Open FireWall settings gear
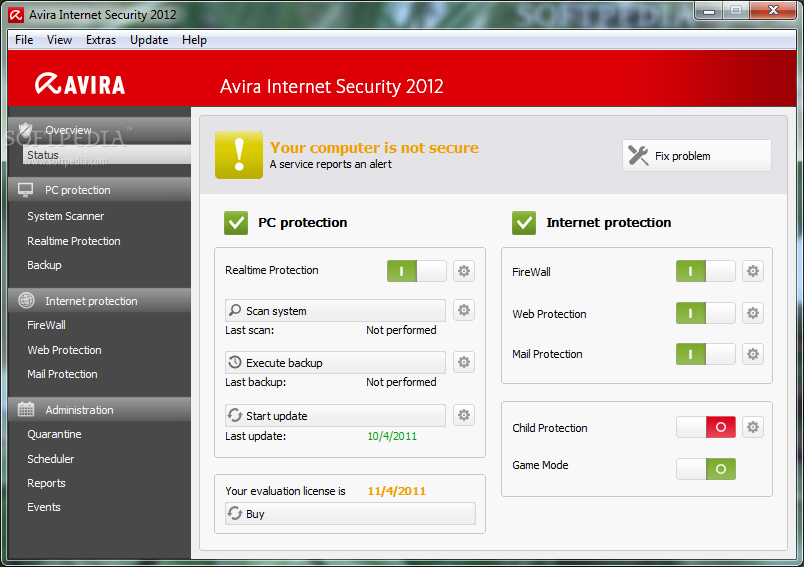 tap(752, 271)
